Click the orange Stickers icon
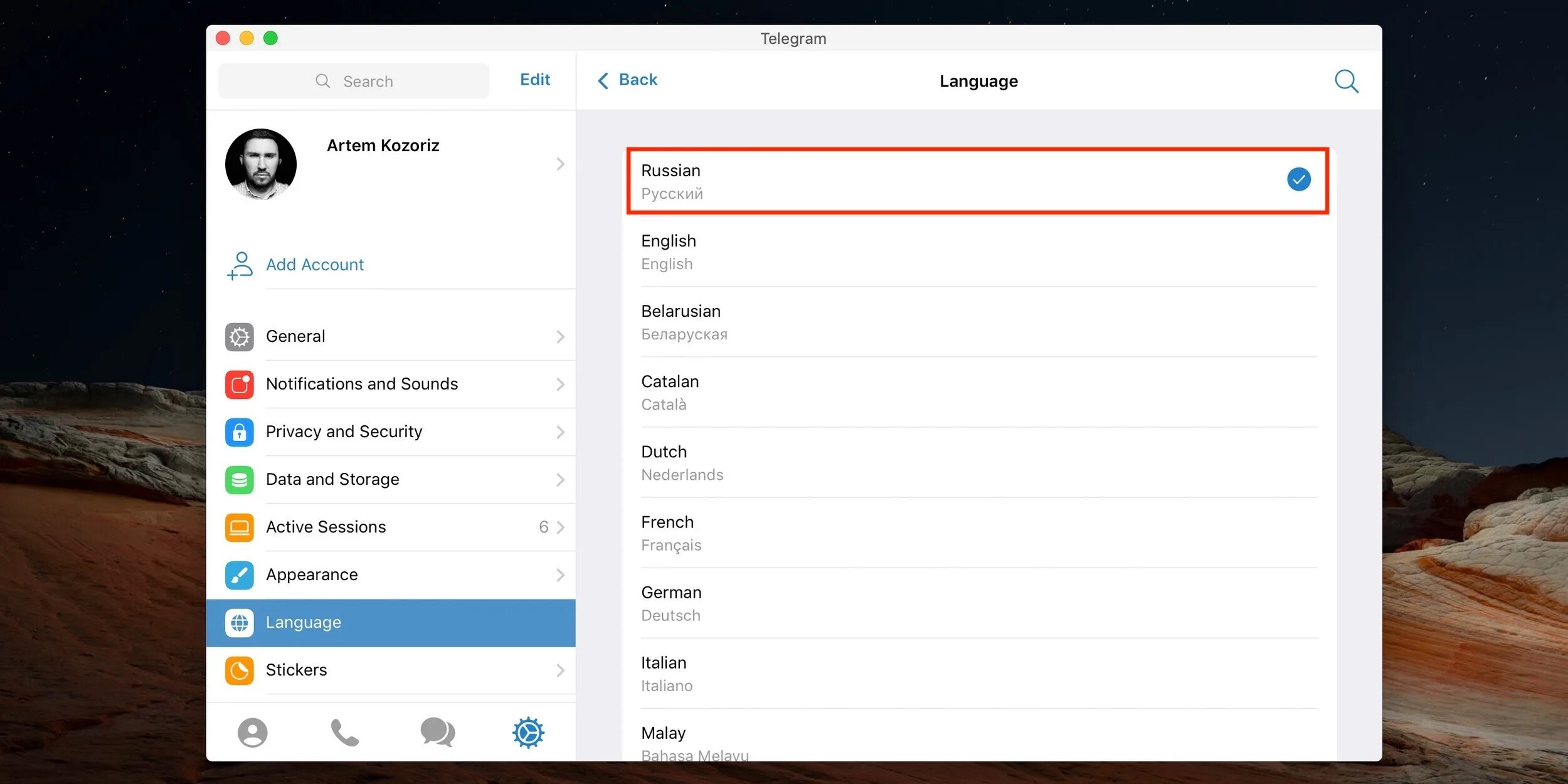The height and width of the screenshot is (784, 1568). point(239,670)
